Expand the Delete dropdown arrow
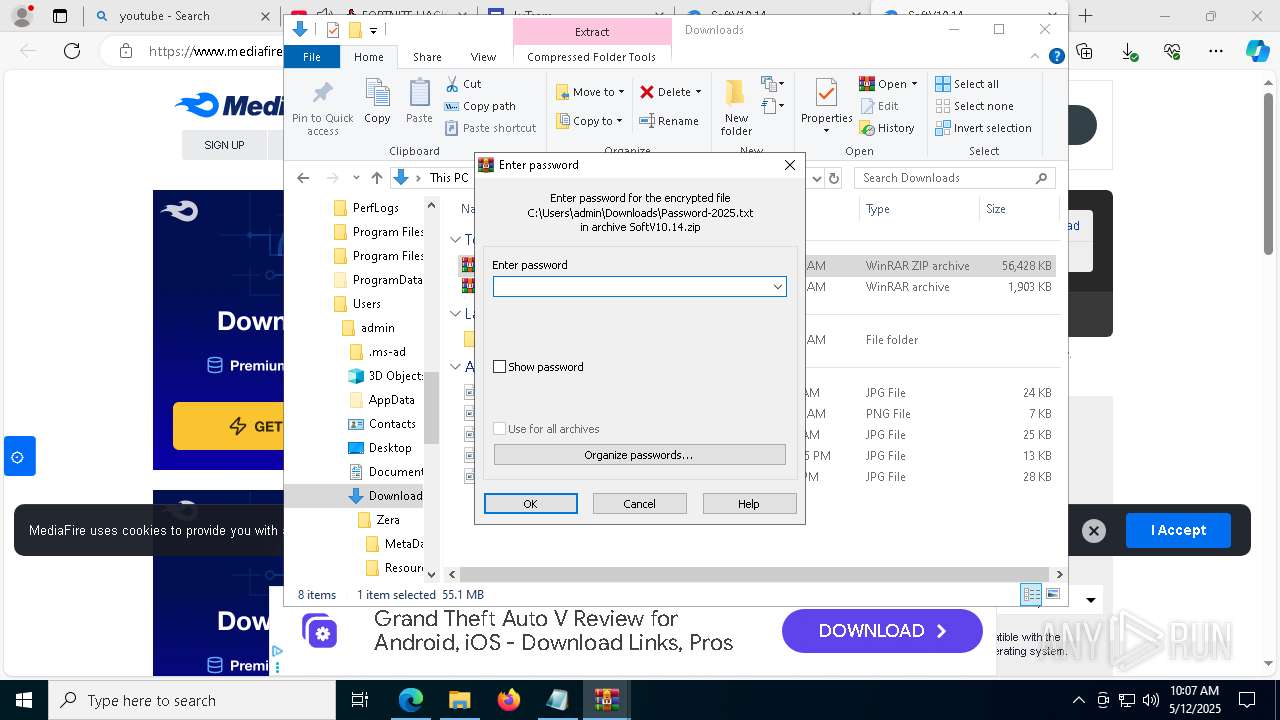 (698, 92)
